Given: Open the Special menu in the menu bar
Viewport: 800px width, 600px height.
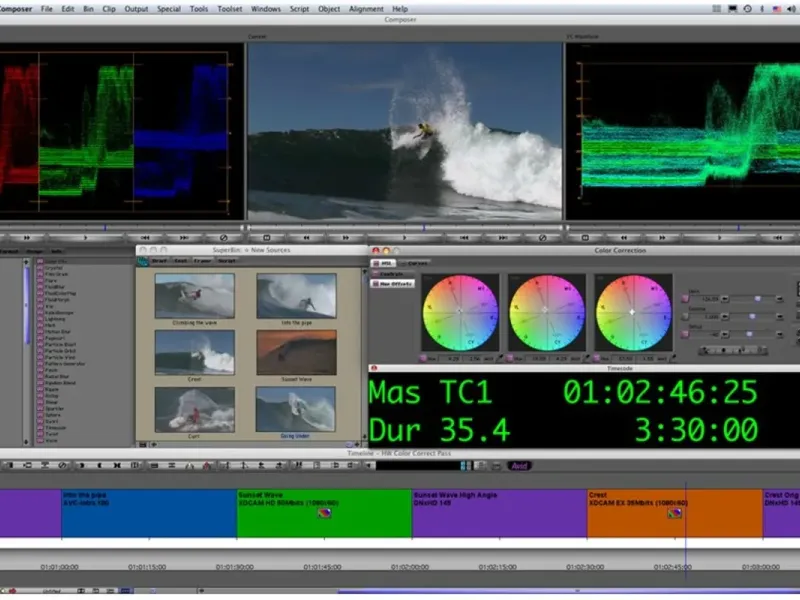Looking at the screenshot, I should (168, 9).
